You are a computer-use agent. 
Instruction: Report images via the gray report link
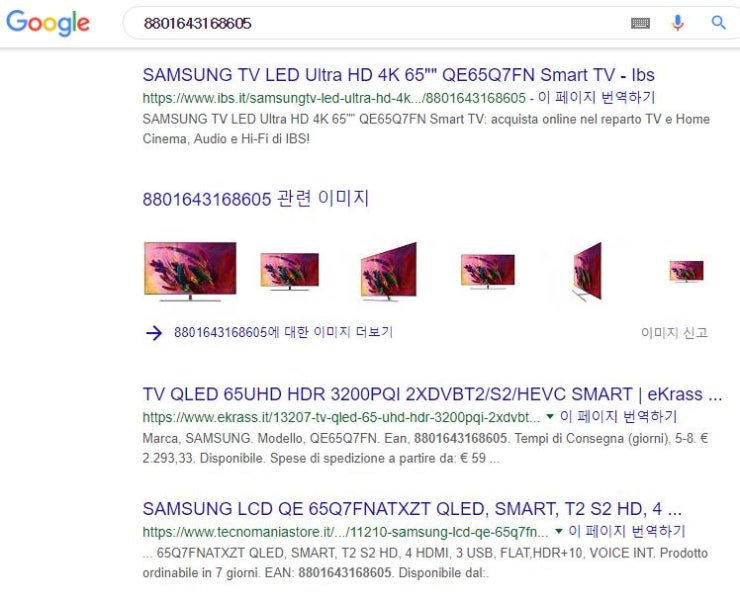click(x=674, y=333)
